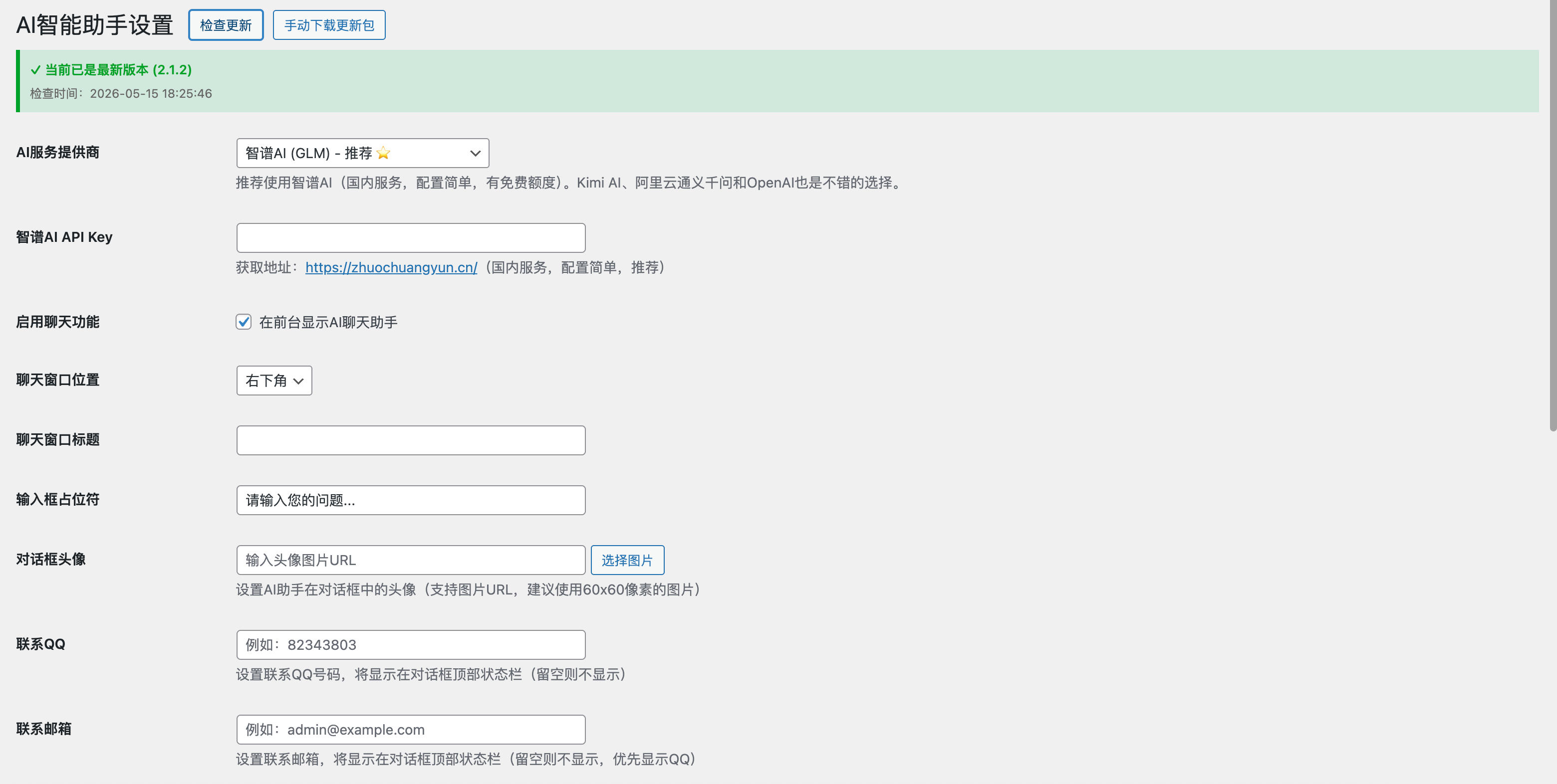Click the 手动下载更新包 button

pyautogui.click(x=329, y=25)
